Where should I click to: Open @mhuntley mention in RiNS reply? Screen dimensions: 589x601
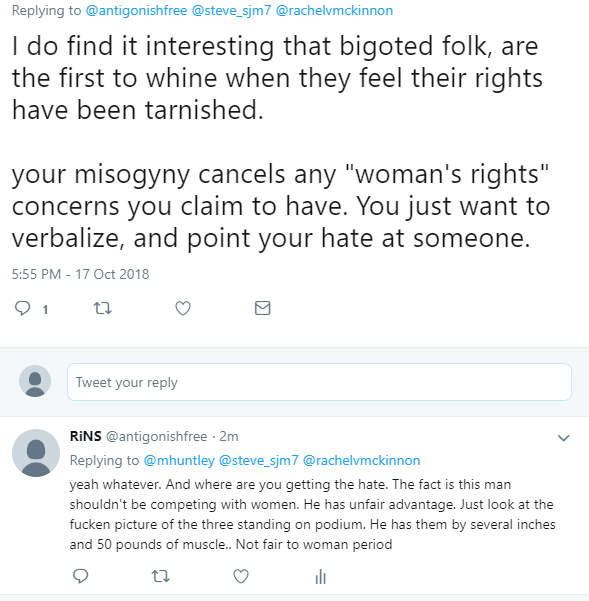tap(179, 460)
